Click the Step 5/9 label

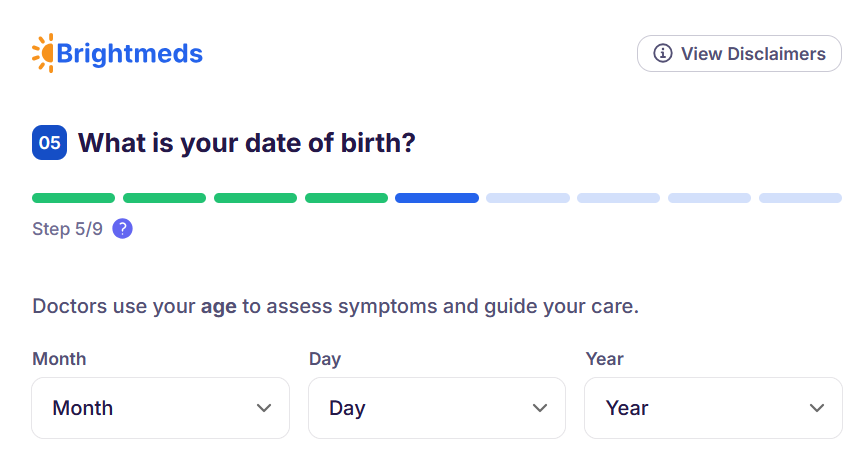[x=67, y=229]
